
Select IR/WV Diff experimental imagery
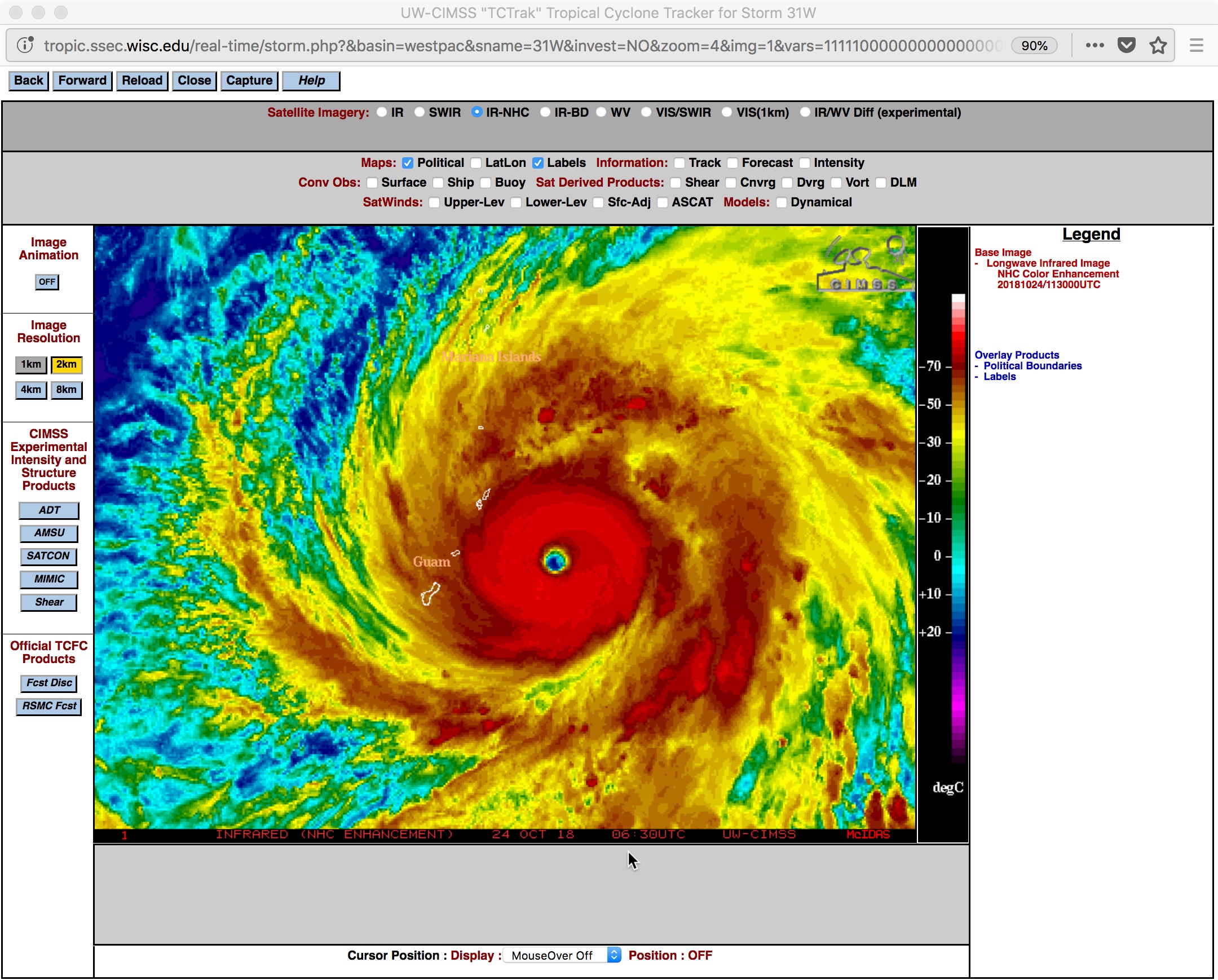pos(805,112)
